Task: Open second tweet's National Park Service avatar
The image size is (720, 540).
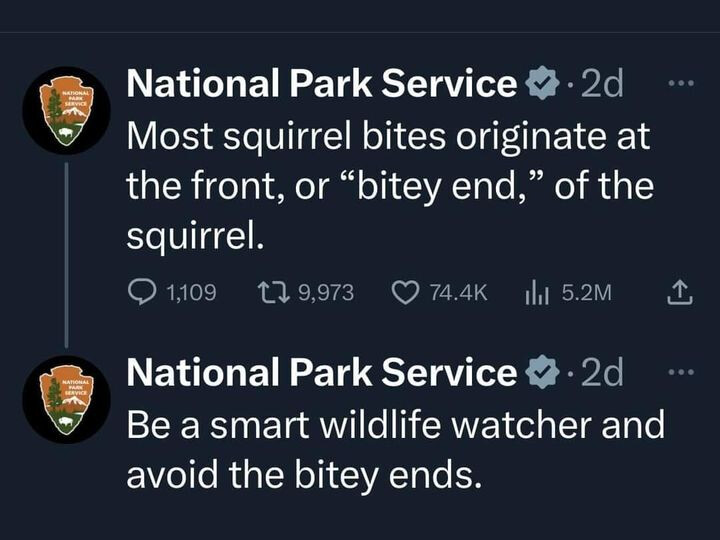Action: 66,399
